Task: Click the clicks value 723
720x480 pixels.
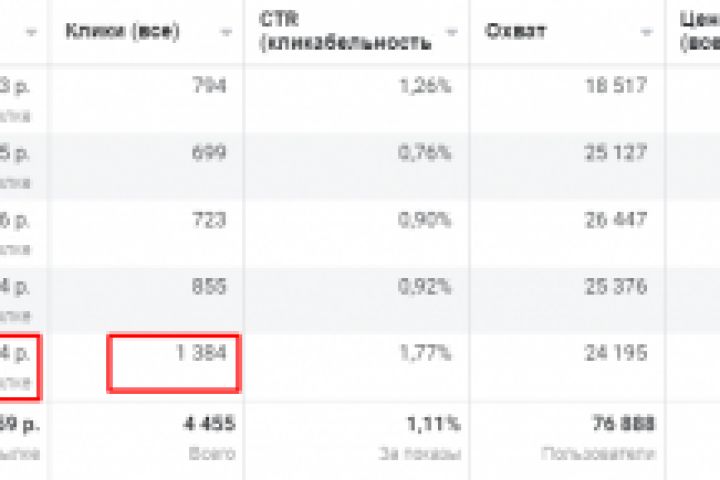Action: [x=208, y=220]
